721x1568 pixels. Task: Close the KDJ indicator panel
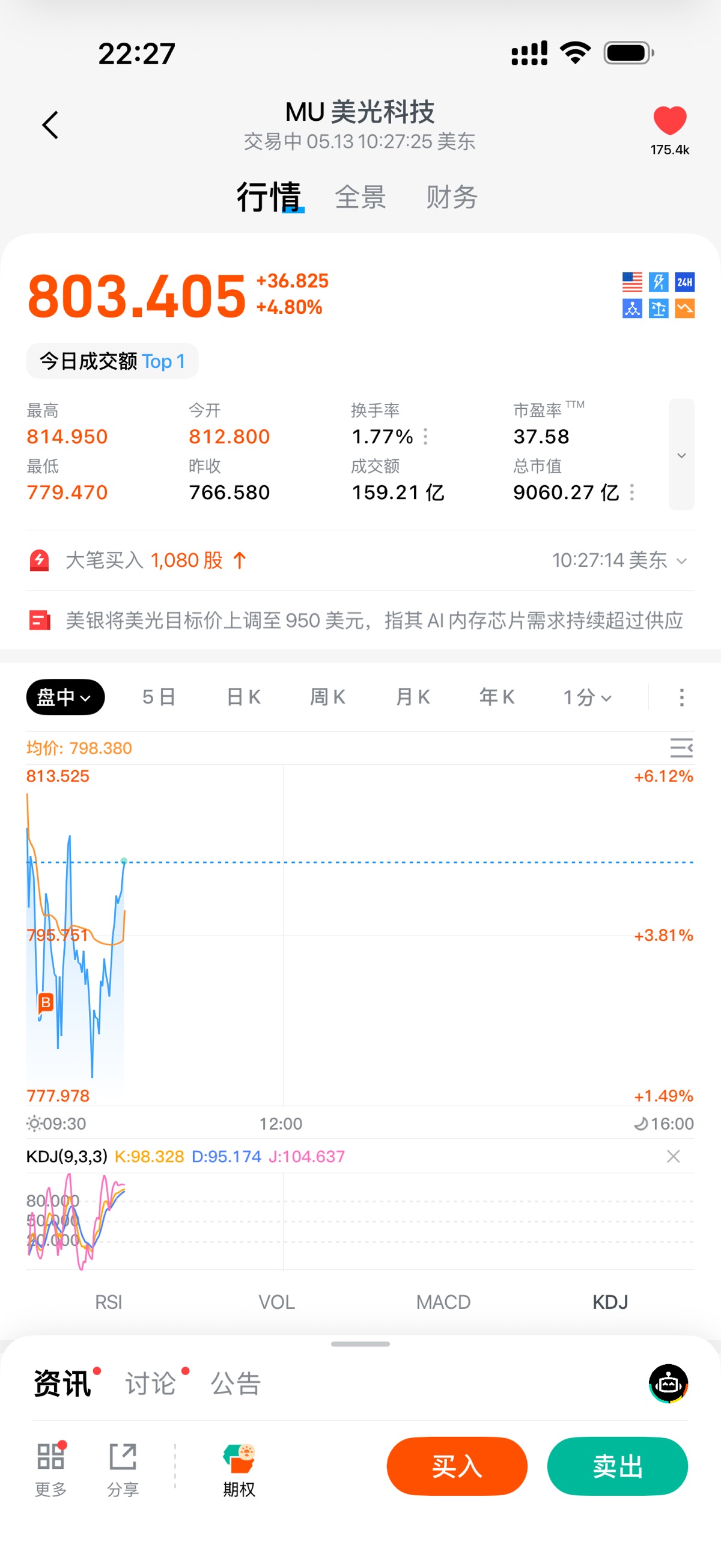tap(673, 1157)
